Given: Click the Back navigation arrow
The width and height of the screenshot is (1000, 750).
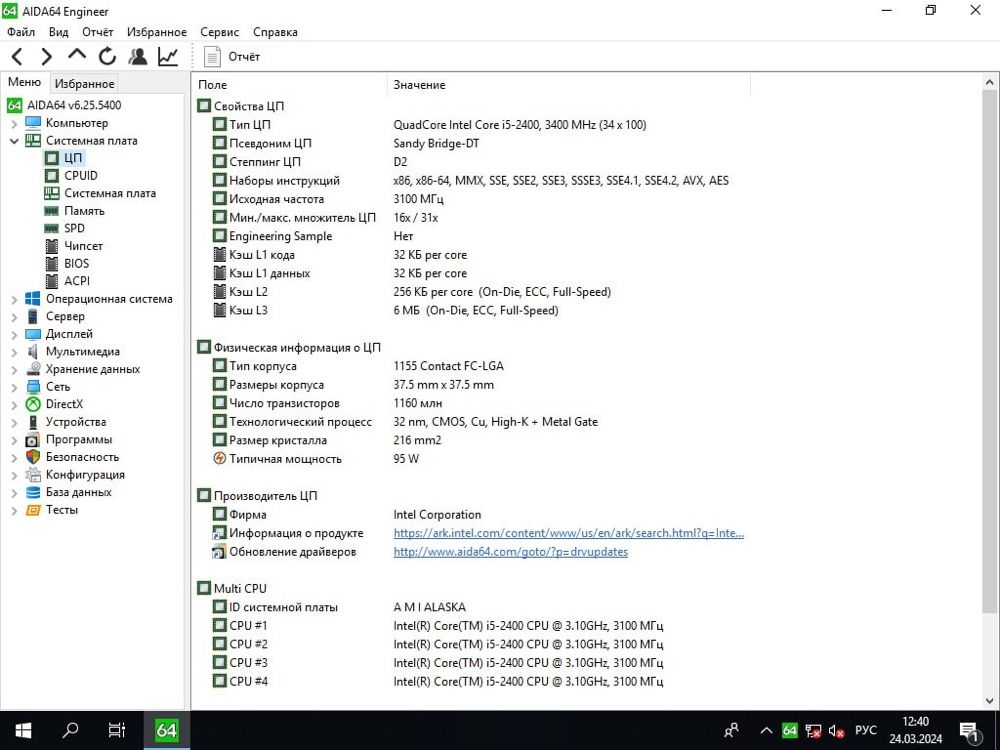Looking at the screenshot, I should pyautogui.click(x=17, y=57).
